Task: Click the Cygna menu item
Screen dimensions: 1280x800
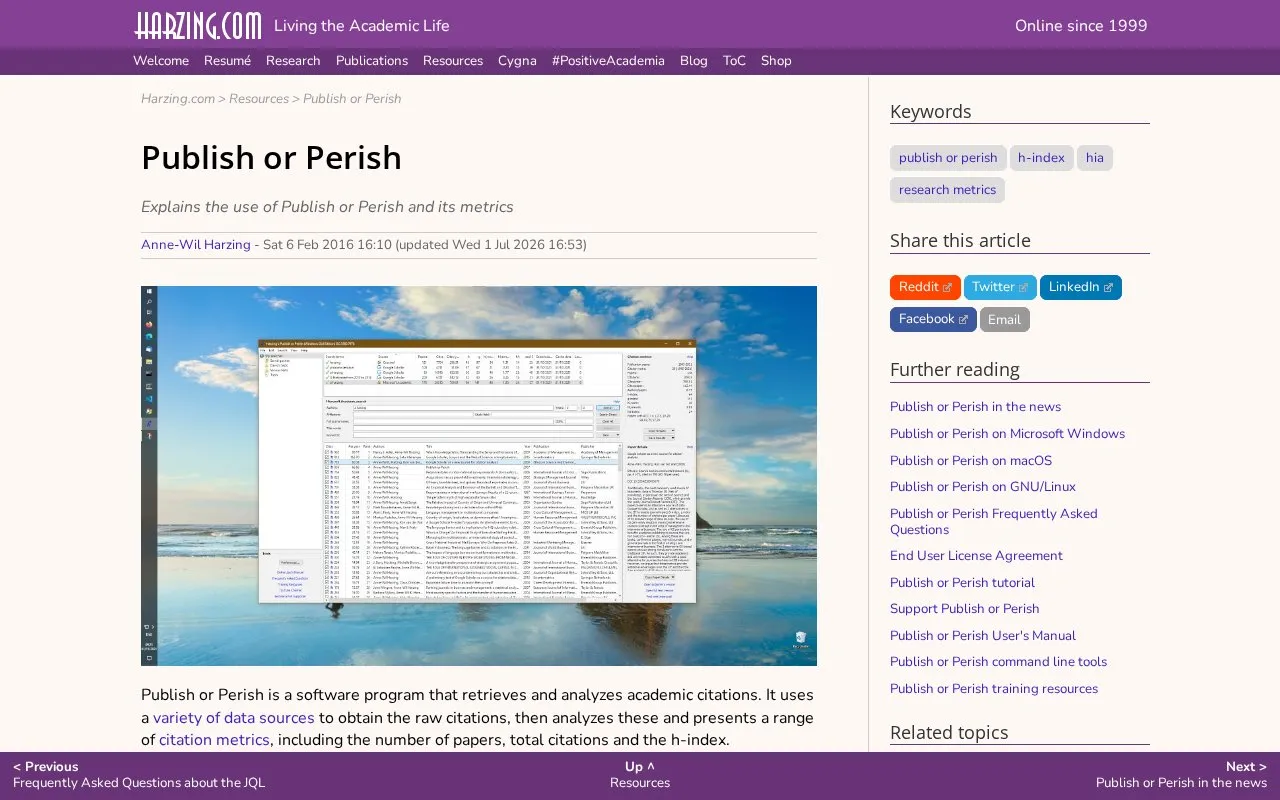Action: (x=517, y=61)
